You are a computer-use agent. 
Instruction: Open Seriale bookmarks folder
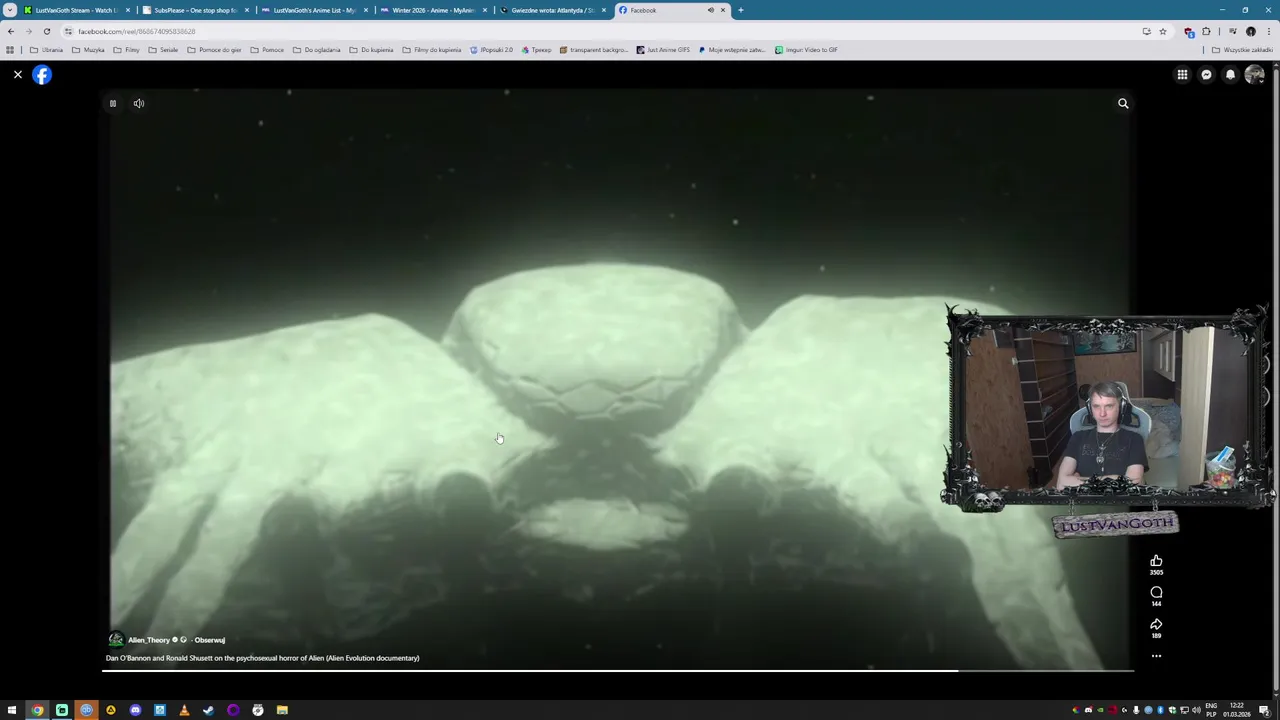point(163,49)
